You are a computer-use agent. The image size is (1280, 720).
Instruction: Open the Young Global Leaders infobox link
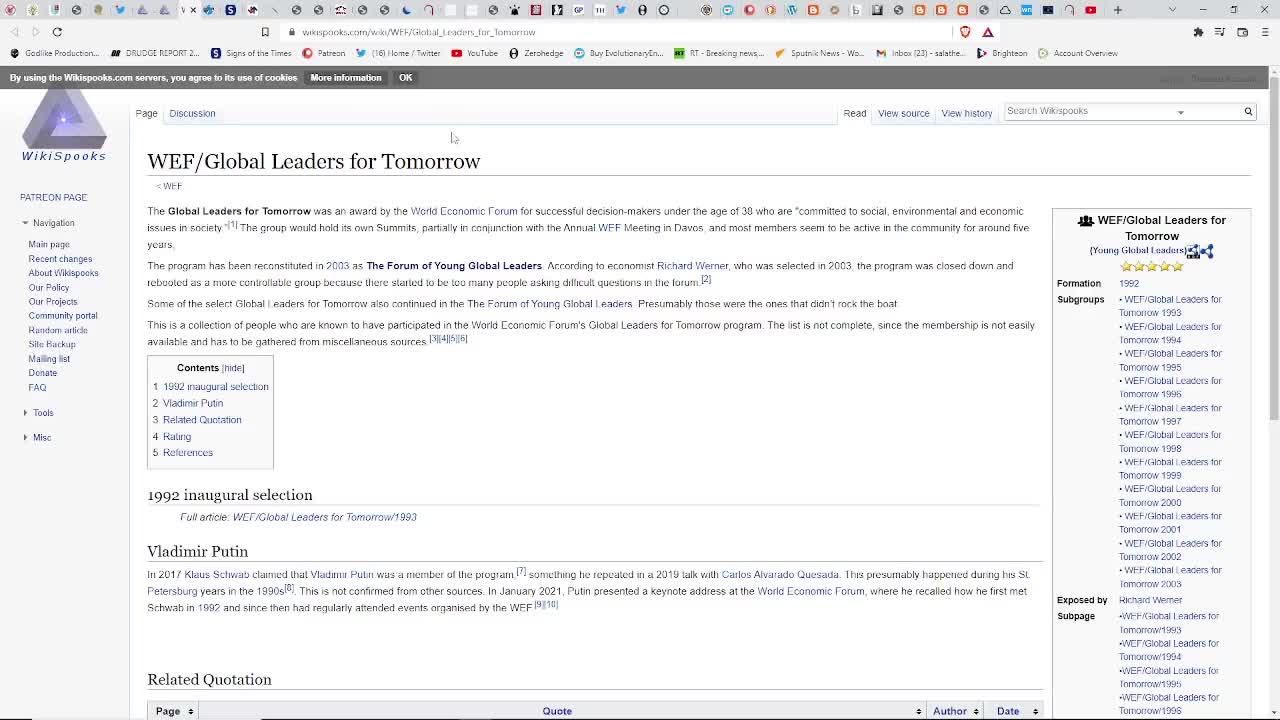1138,251
